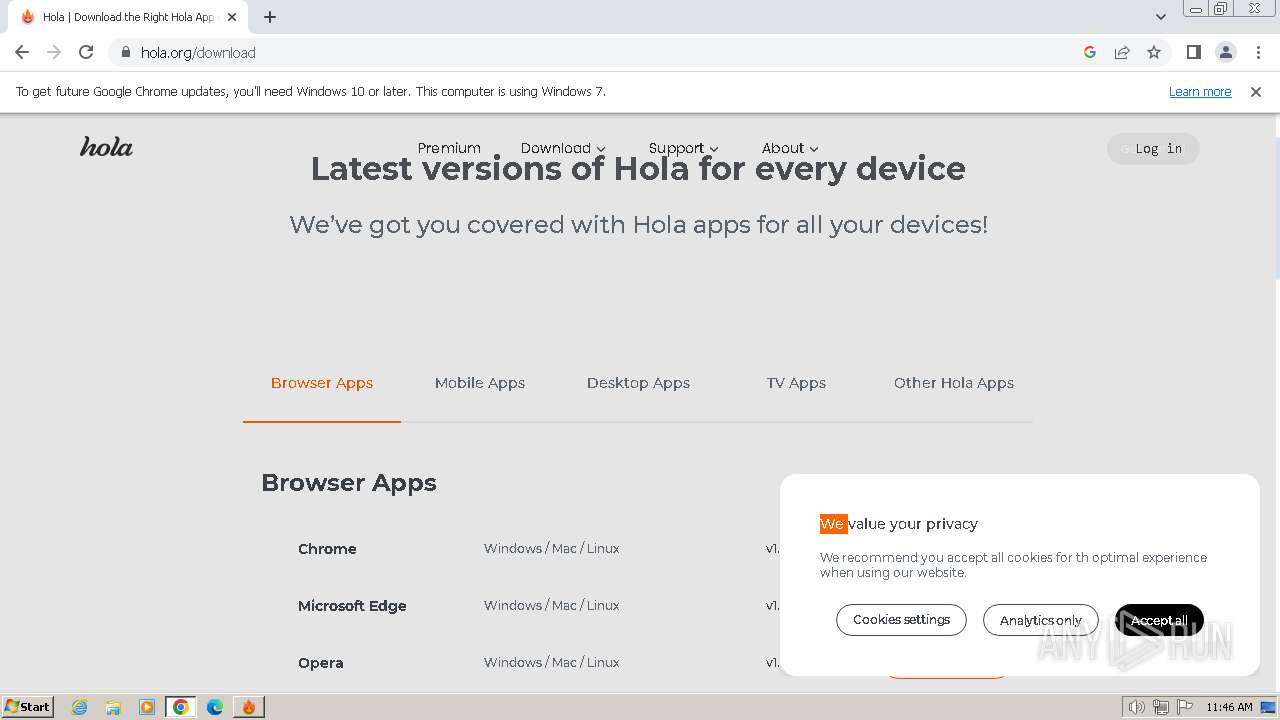
Task: Open Microsoft Edge from the taskbar
Action: [x=215, y=707]
